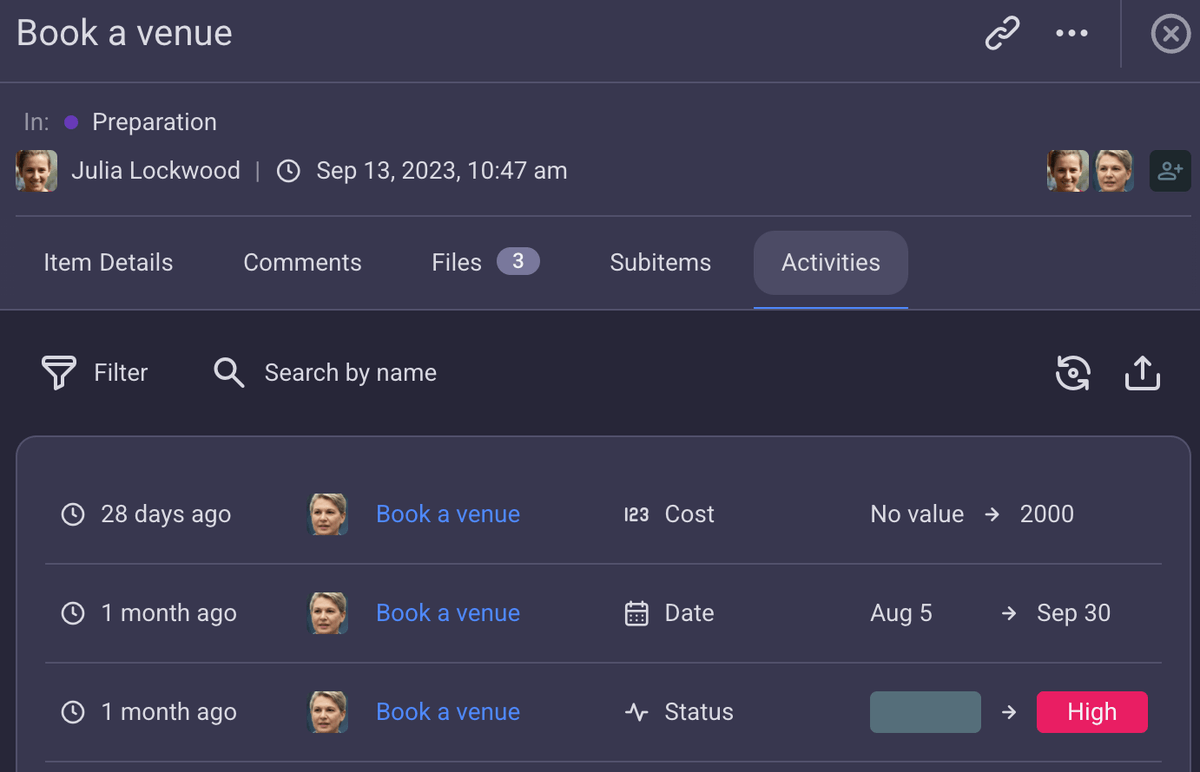
Task: Click the calendar icon beside Date
Action: coord(637,612)
